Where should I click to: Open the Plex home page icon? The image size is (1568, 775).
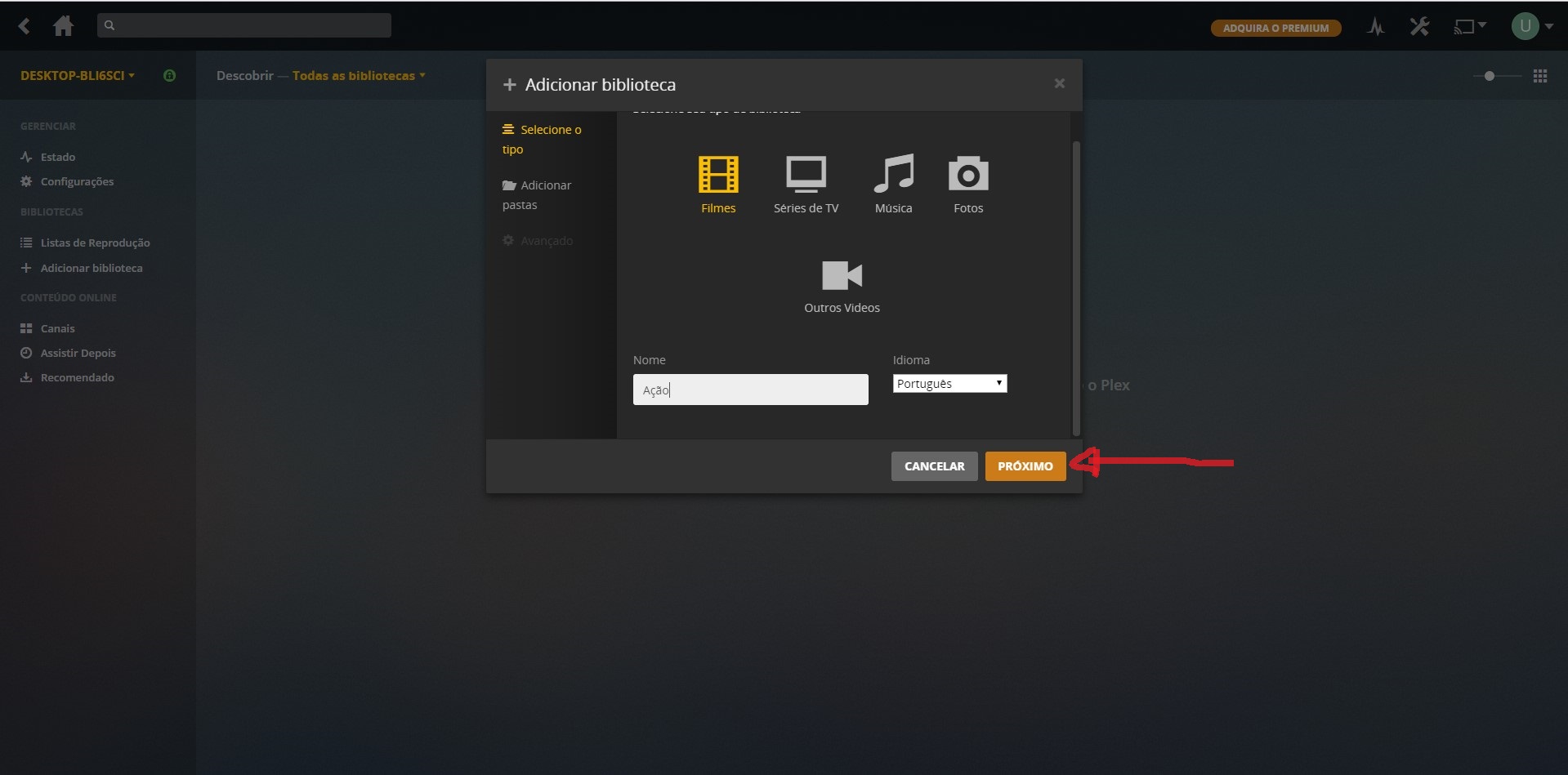63,26
